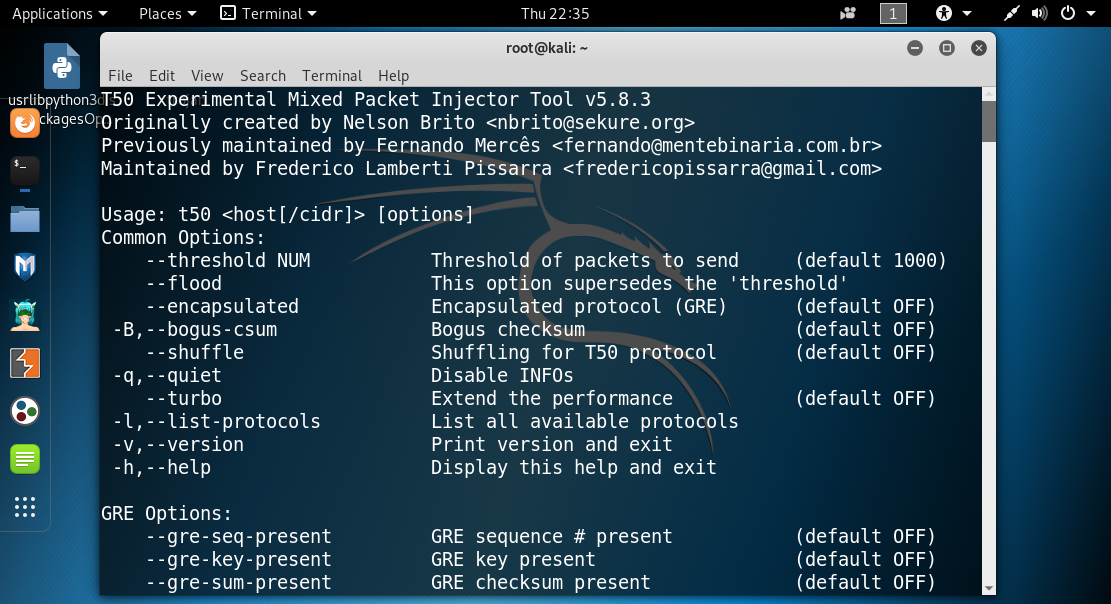Viewport: 1111px width, 604px height.
Task: Show all applications grid
Action: 25,507
